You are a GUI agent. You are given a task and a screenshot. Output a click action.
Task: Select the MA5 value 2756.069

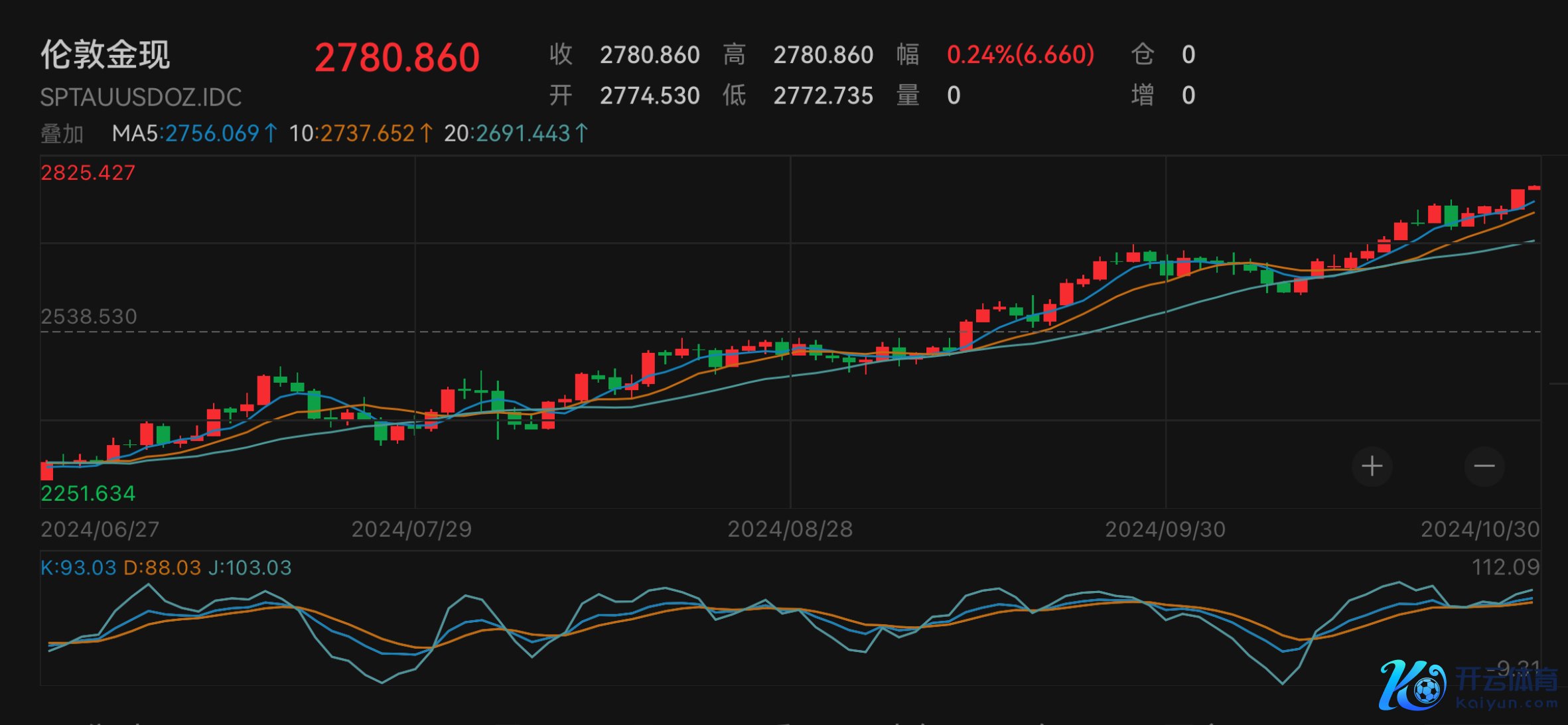click(x=212, y=134)
